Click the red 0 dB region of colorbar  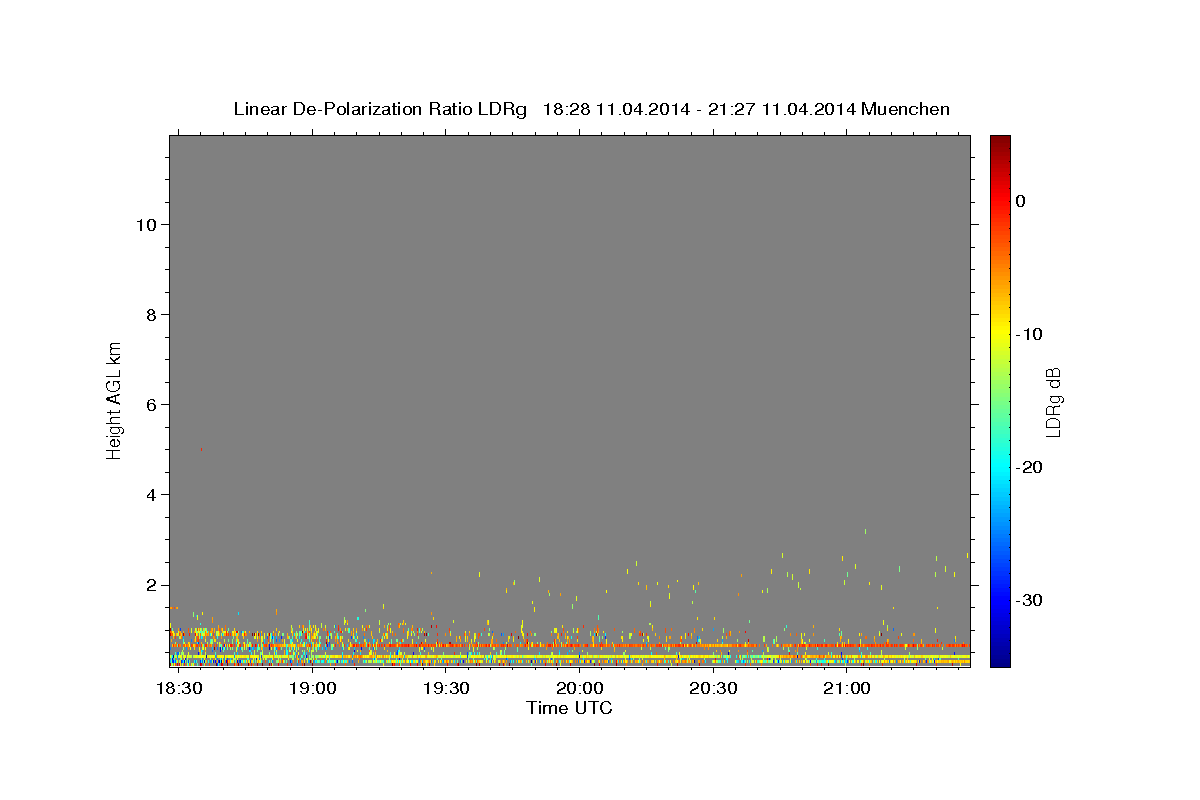(1000, 201)
